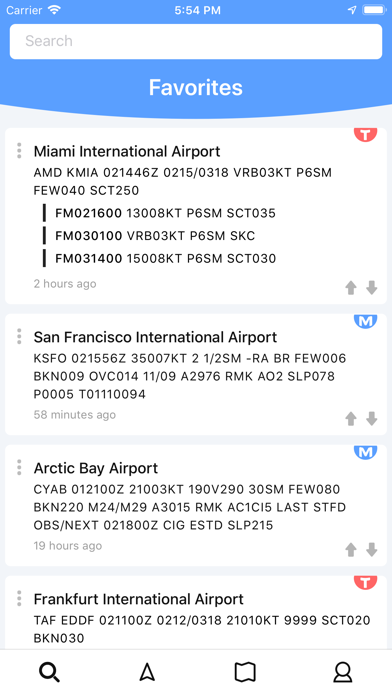Viewport: 392px width, 696px height.
Task: Switch to the location arrow tab
Action: pos(147,672)
